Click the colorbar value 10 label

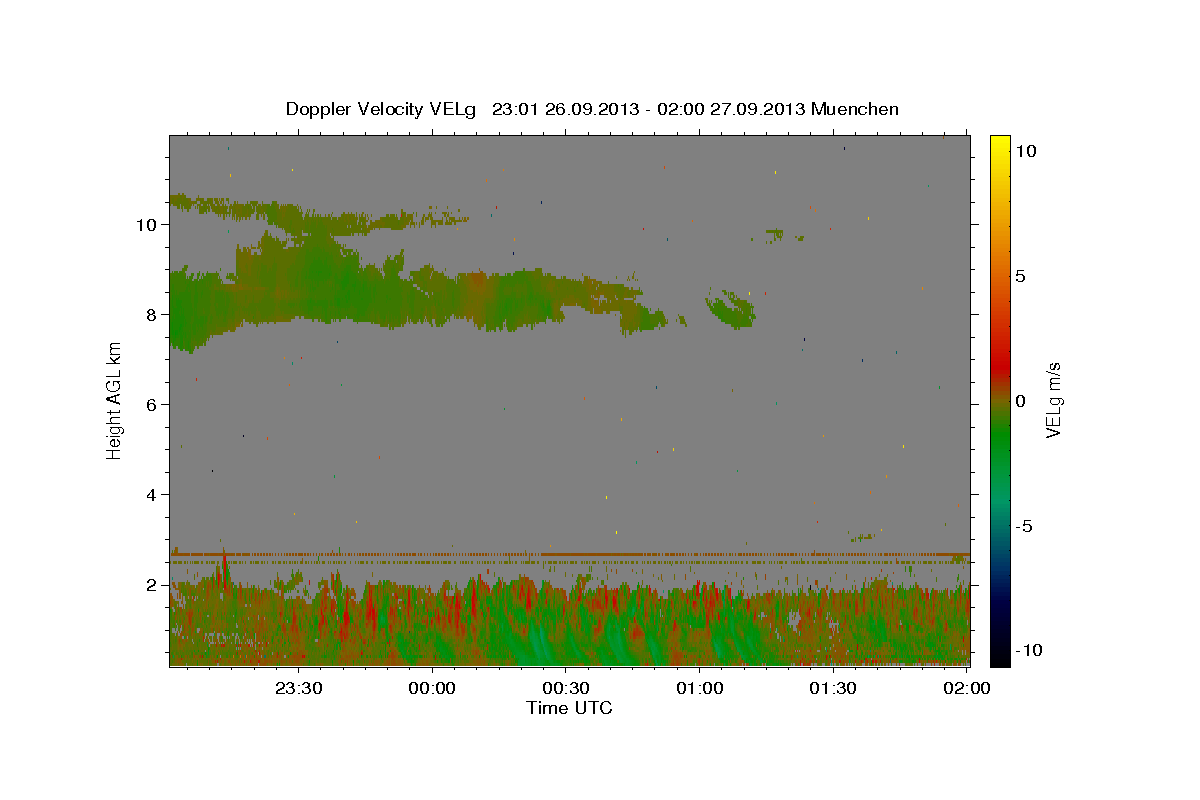[1025, 151]
